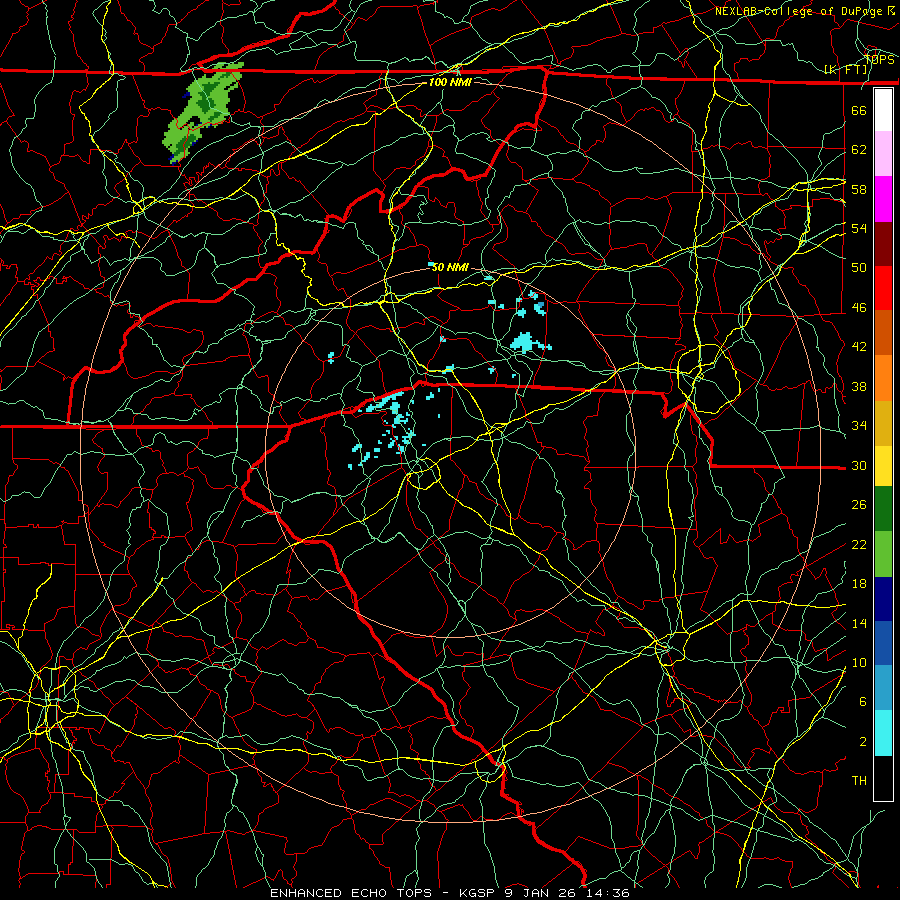Click the '6' legend value
This screenshot has width=900, height=900.
click(x=863, y=701)
